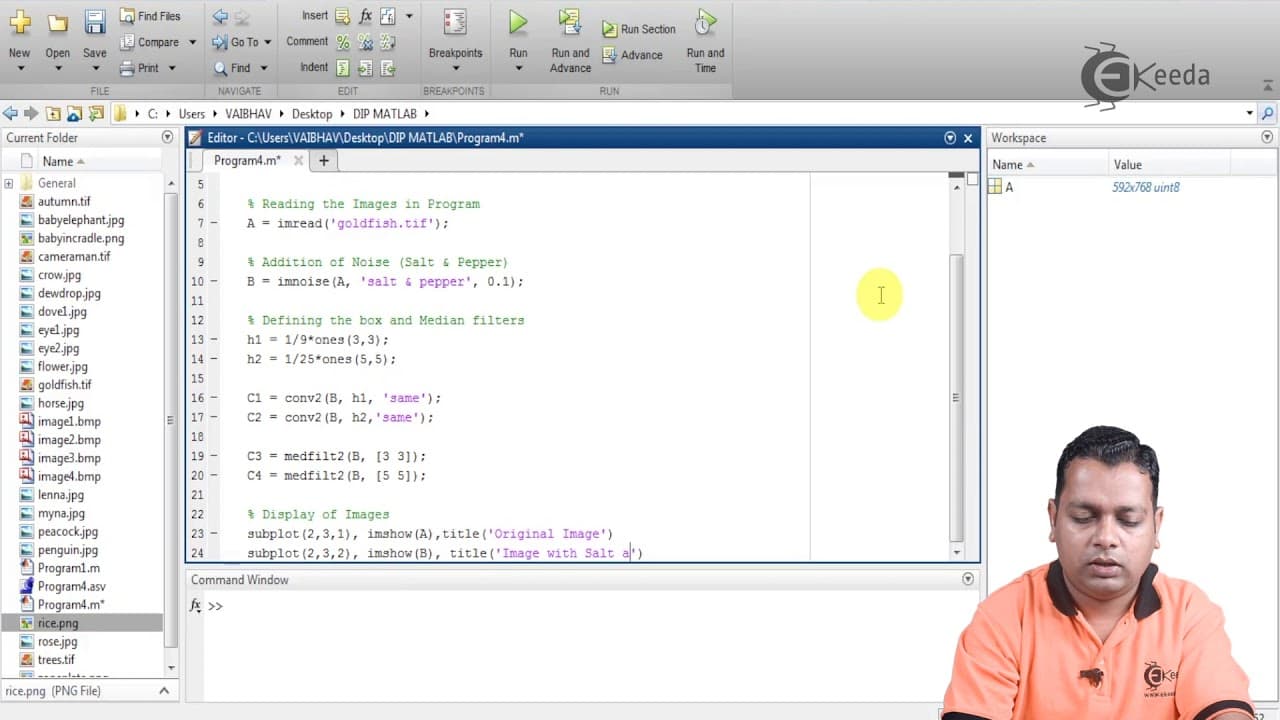Select Program1.m file

68,568
